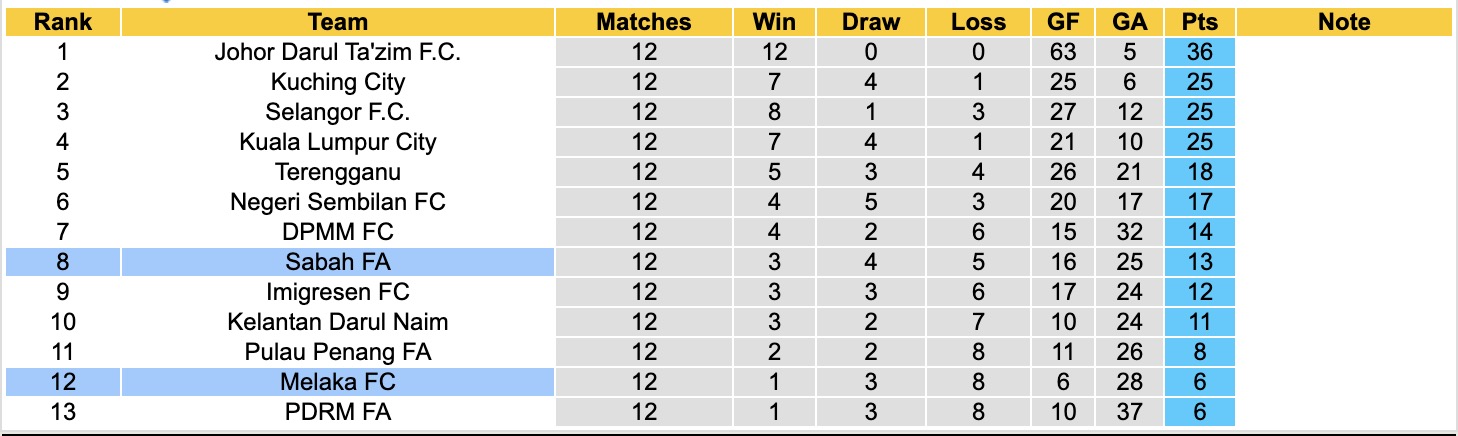Screen dimensions: 1458x436
Task: Click the Win column header
Action: coord(773,22)
